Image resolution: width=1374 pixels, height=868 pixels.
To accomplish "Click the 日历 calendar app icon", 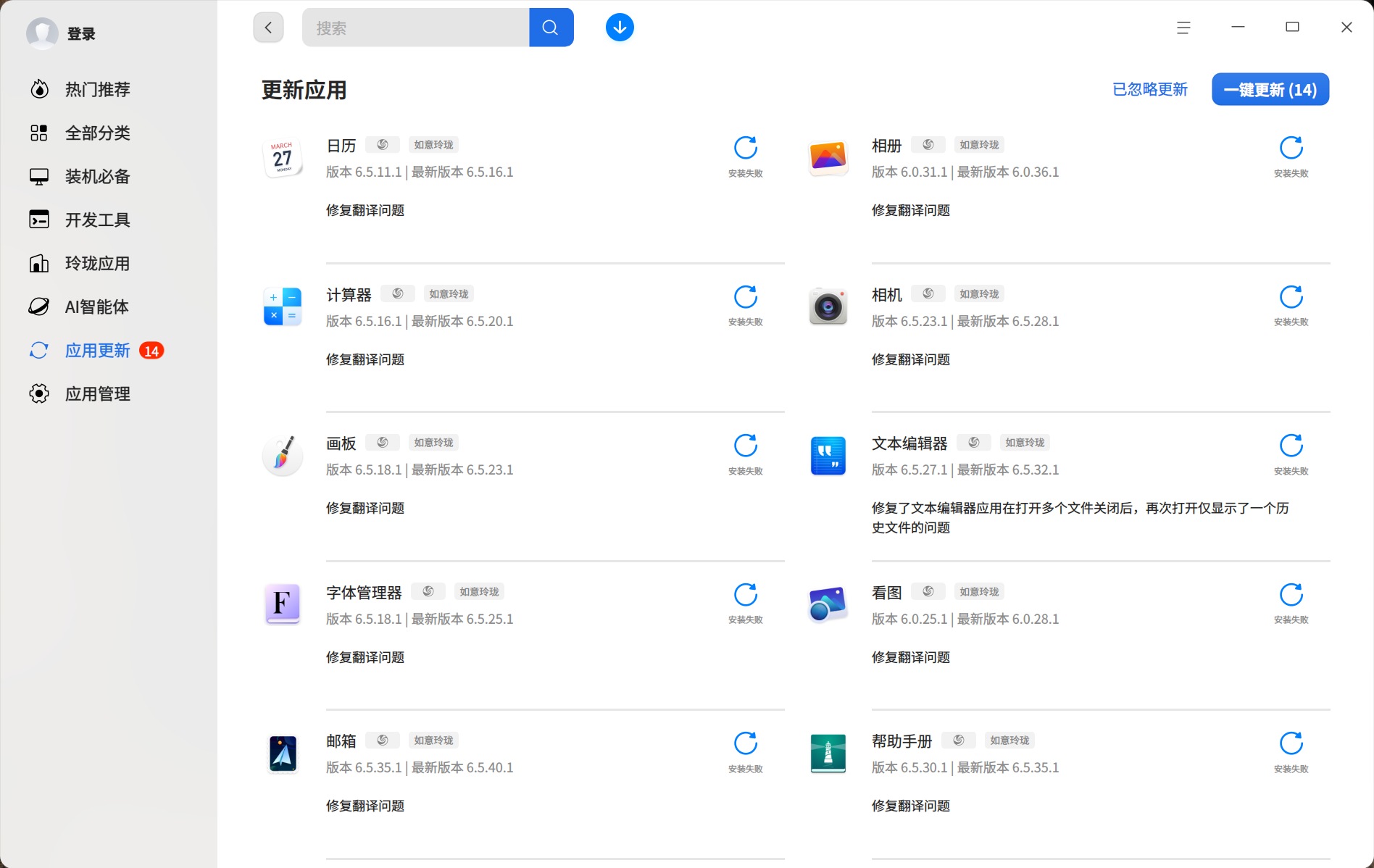I will tap(283, 158).
